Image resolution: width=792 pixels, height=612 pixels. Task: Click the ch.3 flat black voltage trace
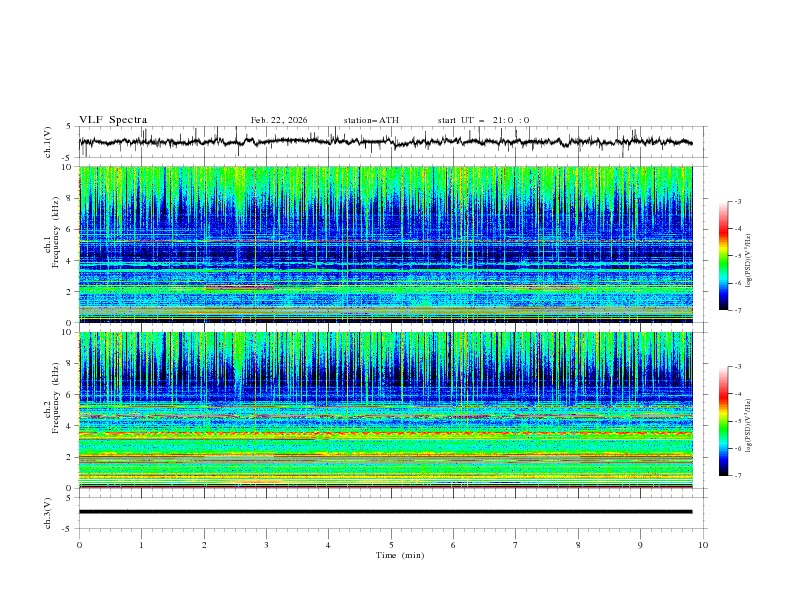point(385,512)
